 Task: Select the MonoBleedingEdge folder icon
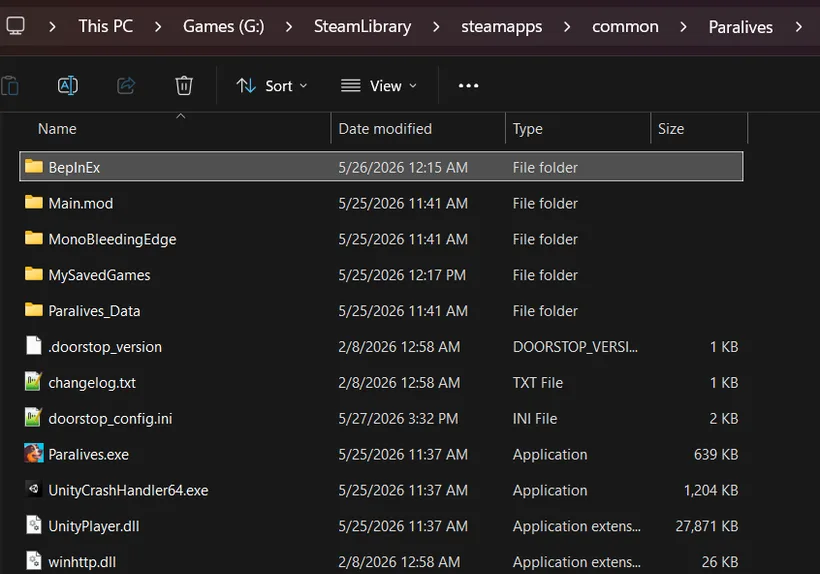tap(34, 238)
